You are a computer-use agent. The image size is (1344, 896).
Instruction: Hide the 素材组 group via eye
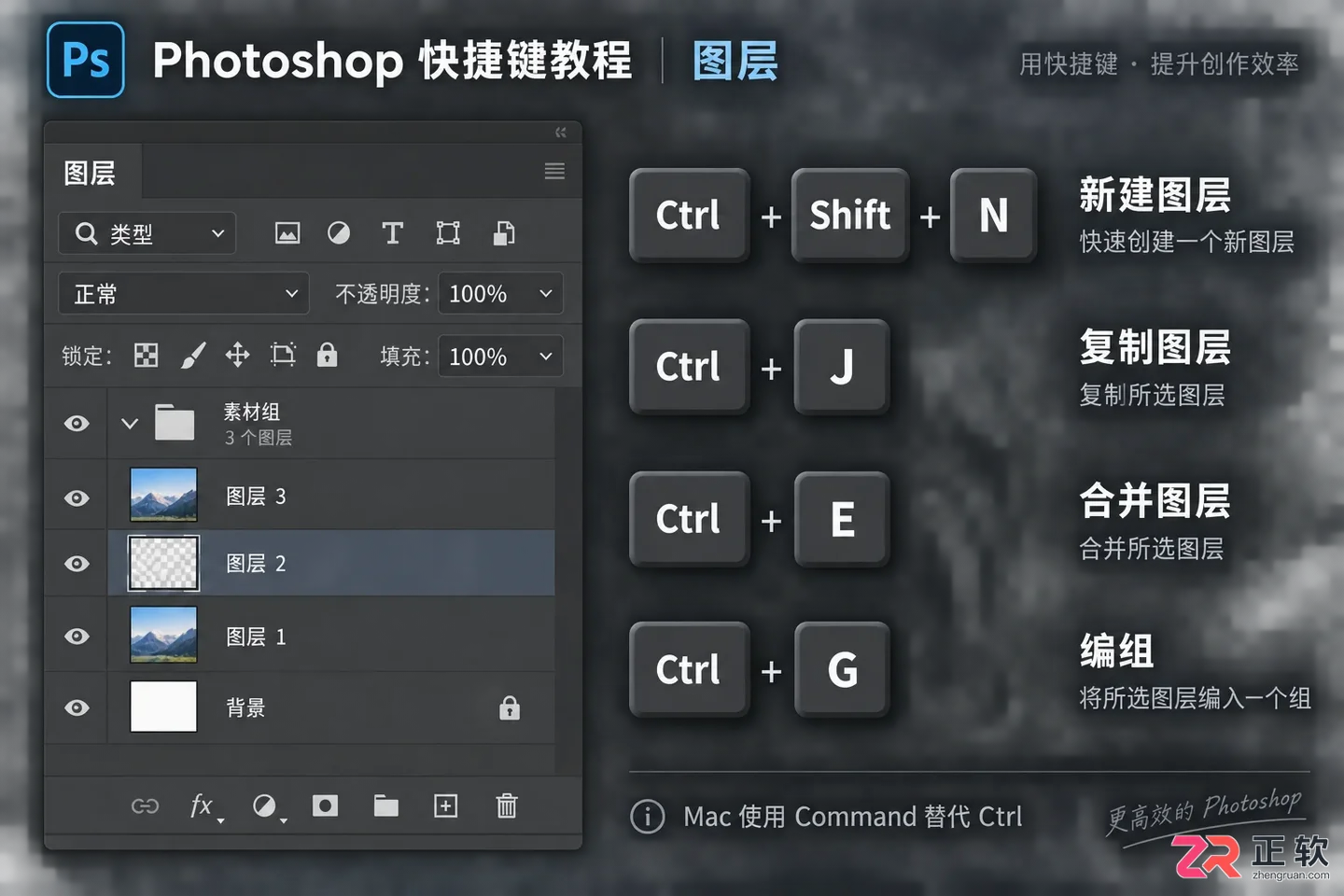77,424
